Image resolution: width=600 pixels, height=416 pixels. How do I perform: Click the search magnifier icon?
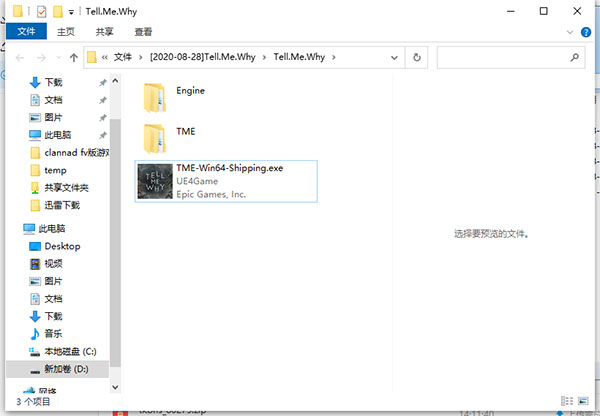574,57
